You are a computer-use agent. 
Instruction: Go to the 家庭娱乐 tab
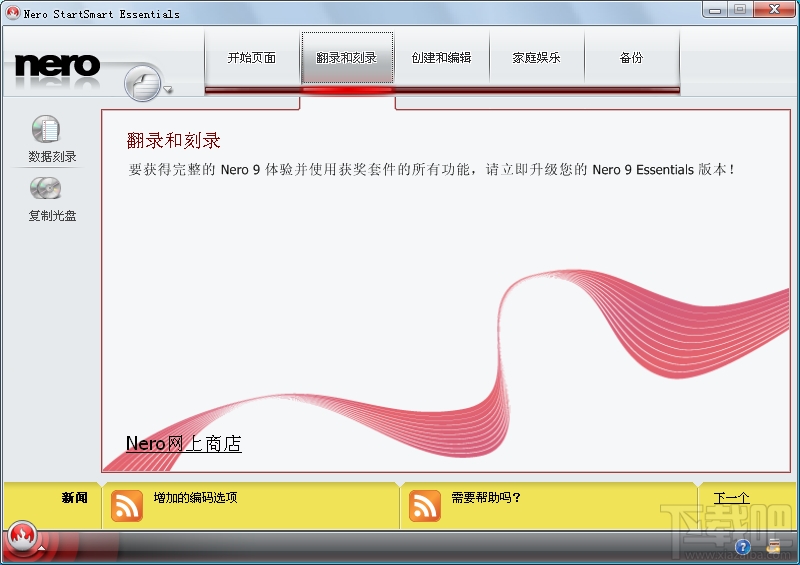pyautogui.click(x=536, y=58)
